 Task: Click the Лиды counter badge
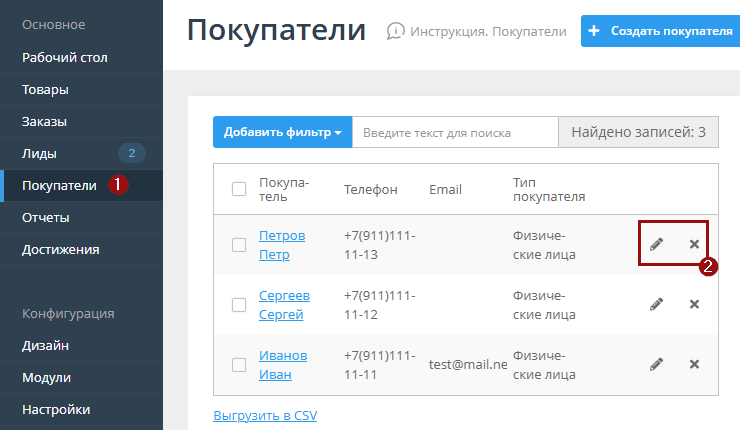point(132,153)
